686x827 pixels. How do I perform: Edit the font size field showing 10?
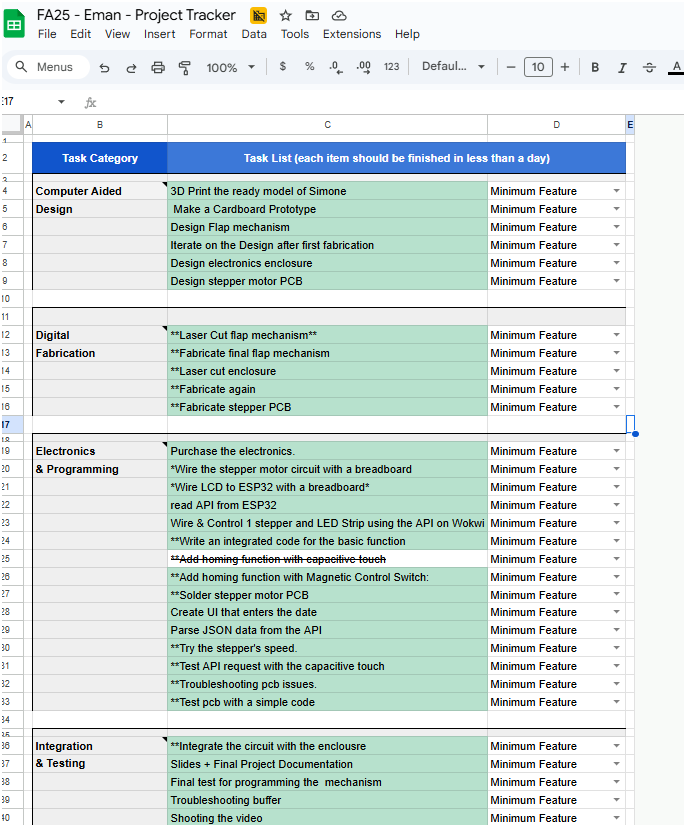pos(538,67)
